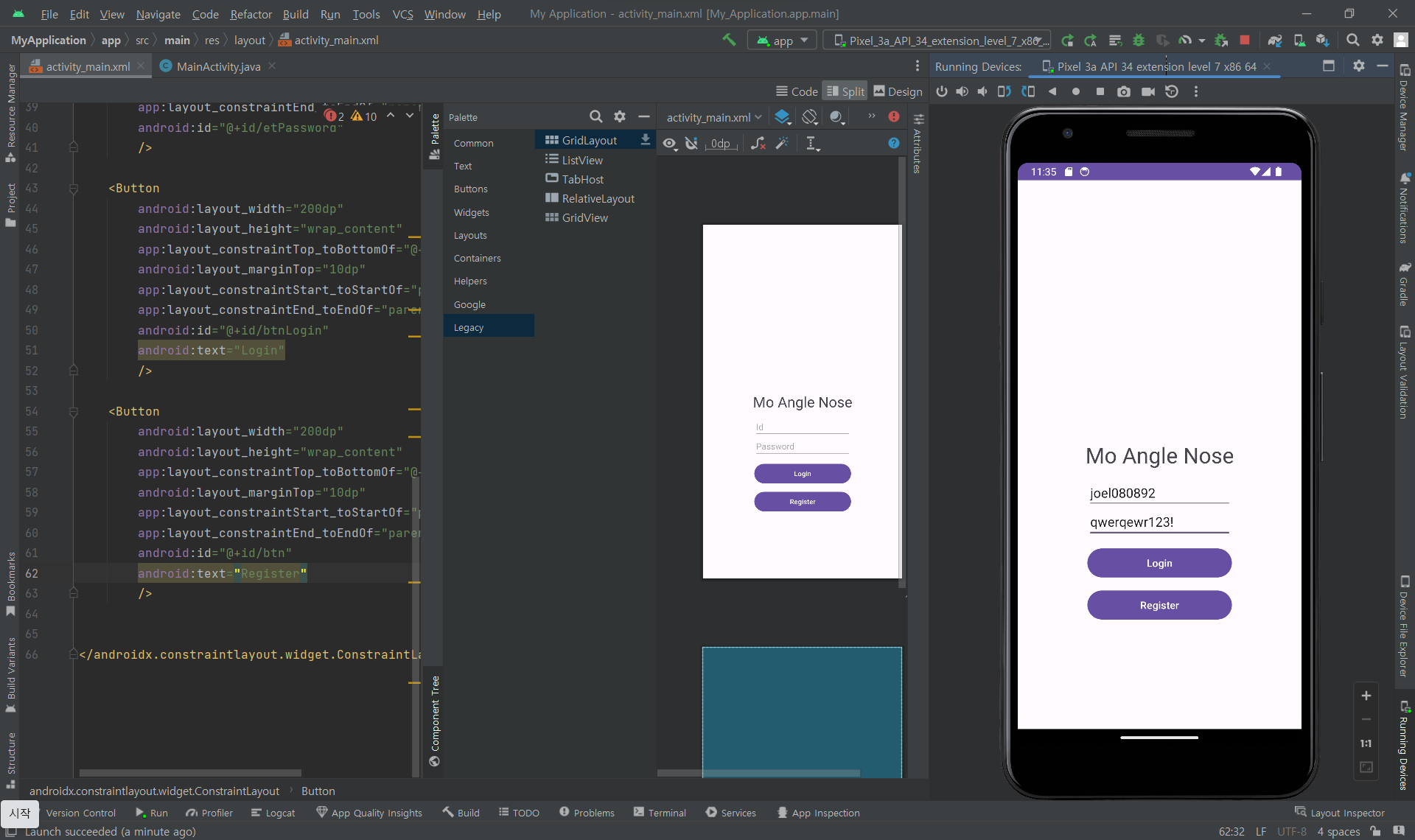Viewport: 1415px width, 840px height.
Task: Click the Login button in emulator
Action: 1159,563
